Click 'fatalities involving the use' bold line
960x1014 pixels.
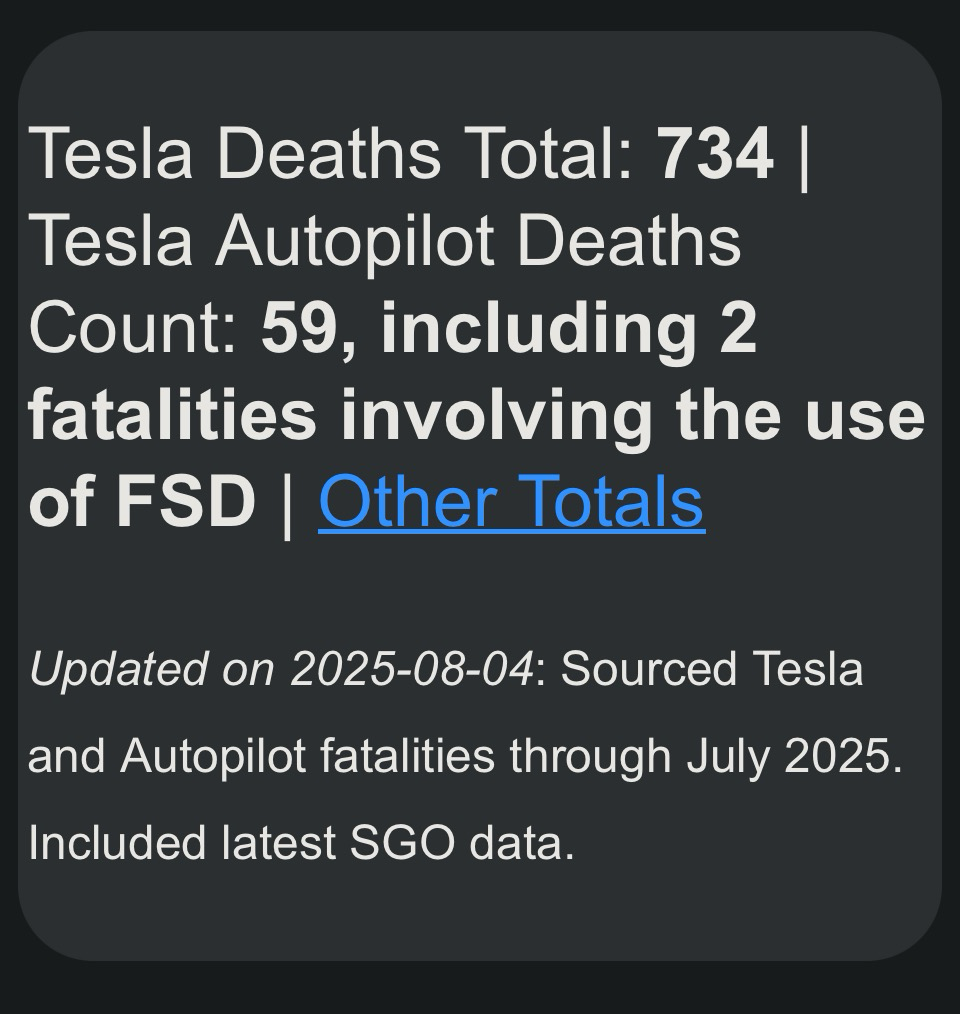coord(477,415)
